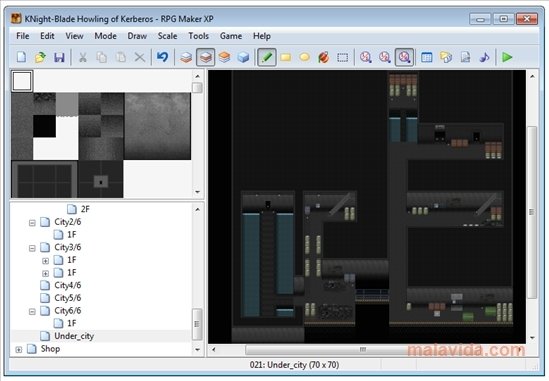The width and height of the screenshot is (549, 381).
Task: Collapse the City2/6 map folder
Action: 32,223
